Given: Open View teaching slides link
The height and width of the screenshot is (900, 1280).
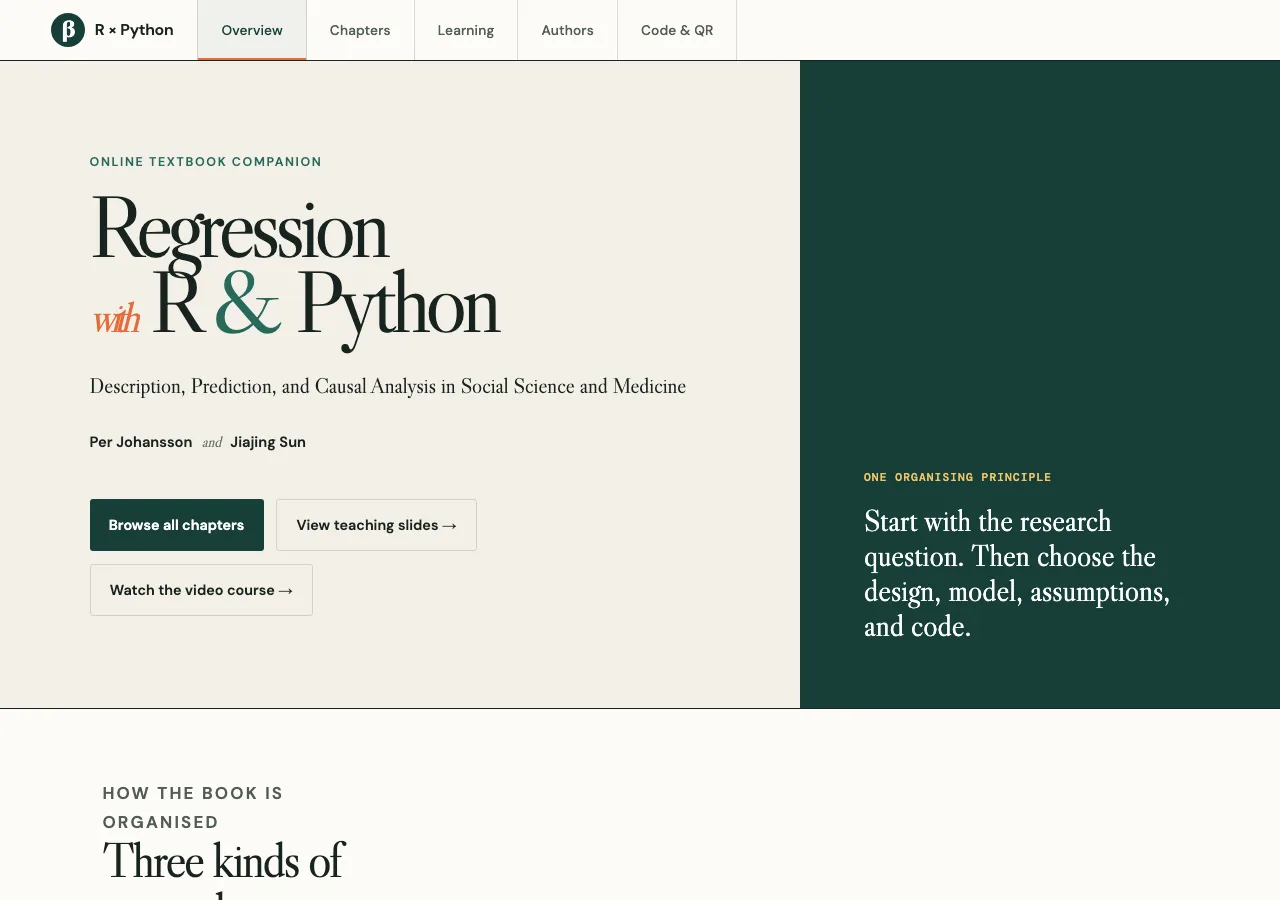Looking at the screenshot, I should (376, 525).
